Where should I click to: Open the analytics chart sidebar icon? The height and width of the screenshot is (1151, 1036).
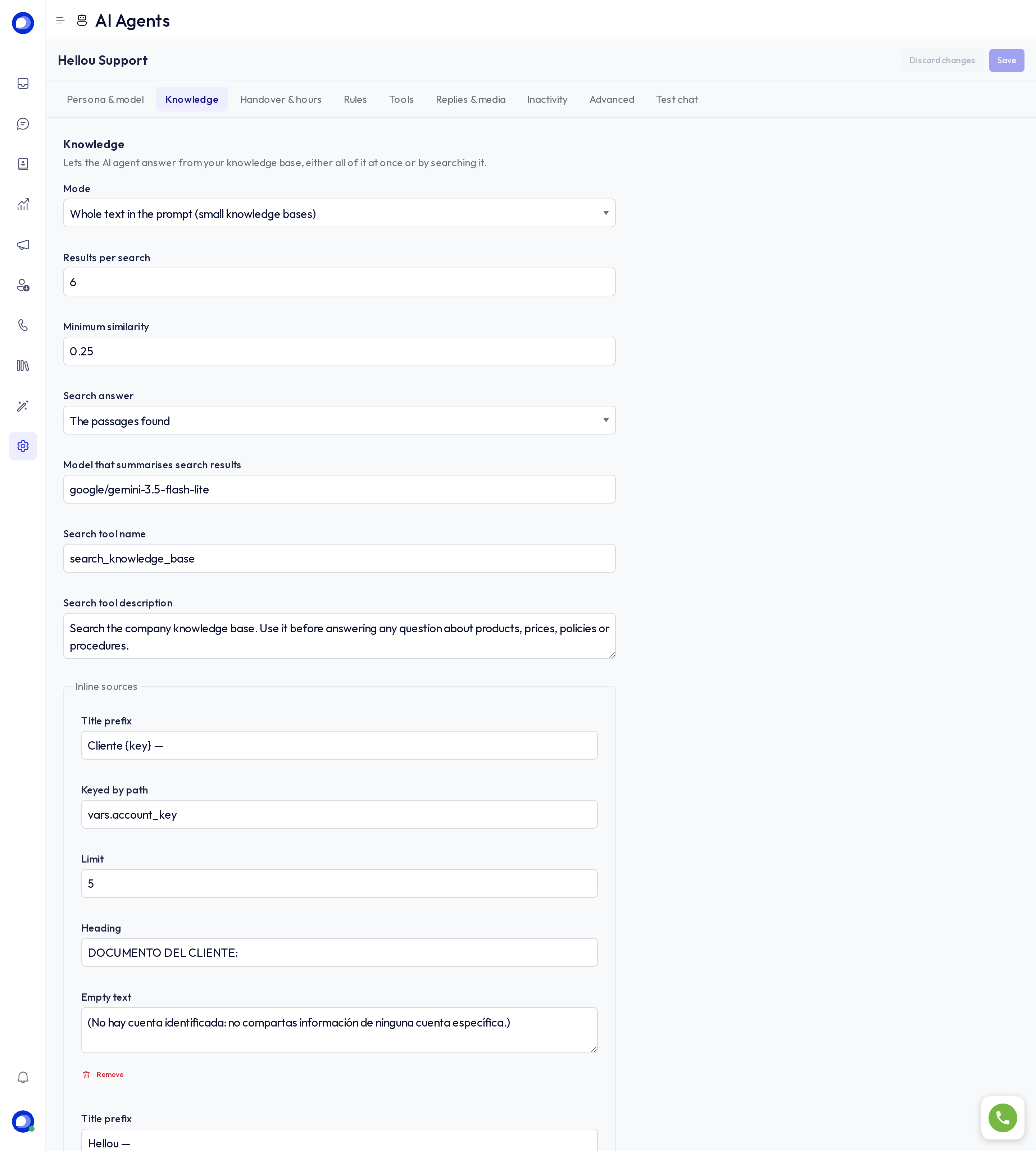click(x=23, y=204)
